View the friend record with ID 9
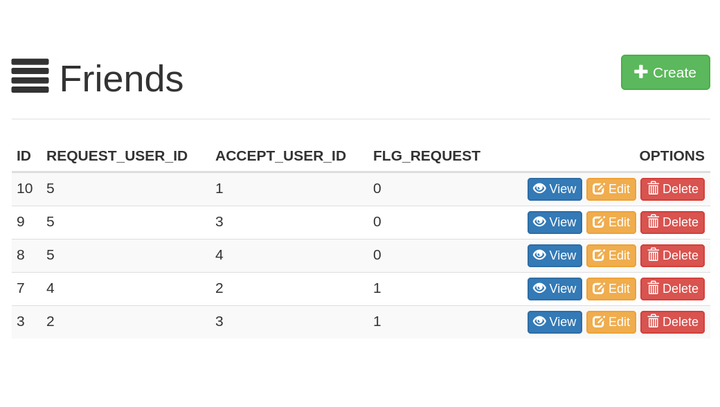Screen dimensions: 720x407 pos(555,222)
